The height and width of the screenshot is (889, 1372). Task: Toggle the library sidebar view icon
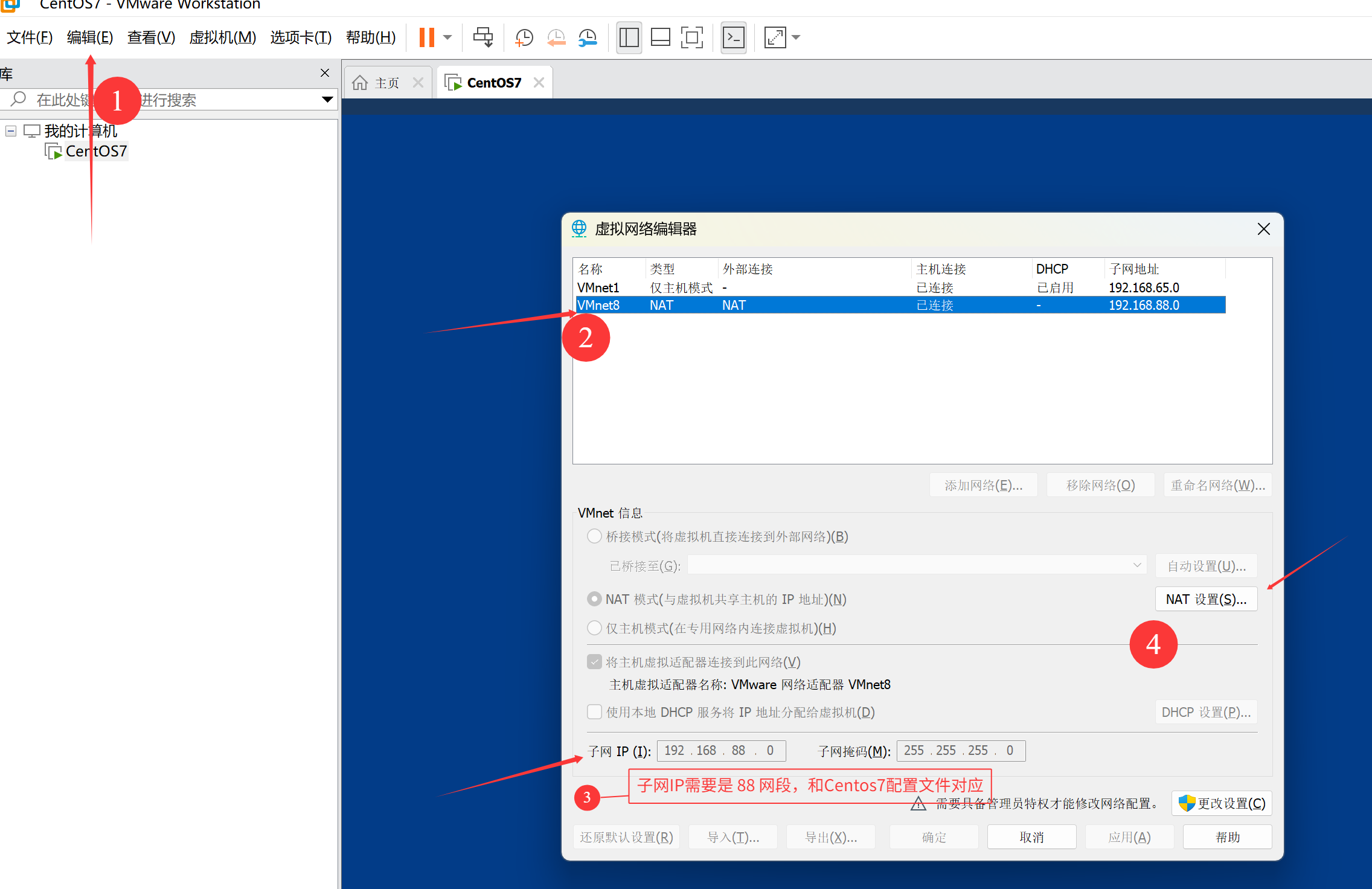pos(629,37)
